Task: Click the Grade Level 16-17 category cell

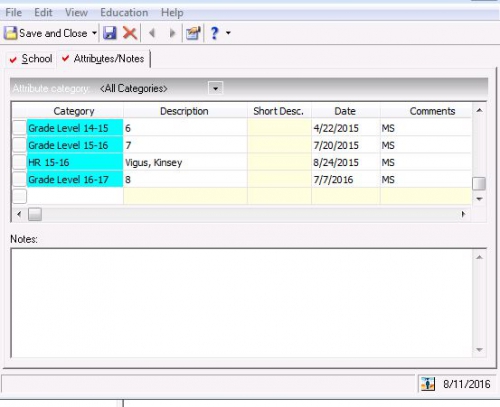Action: click(75, 180)
